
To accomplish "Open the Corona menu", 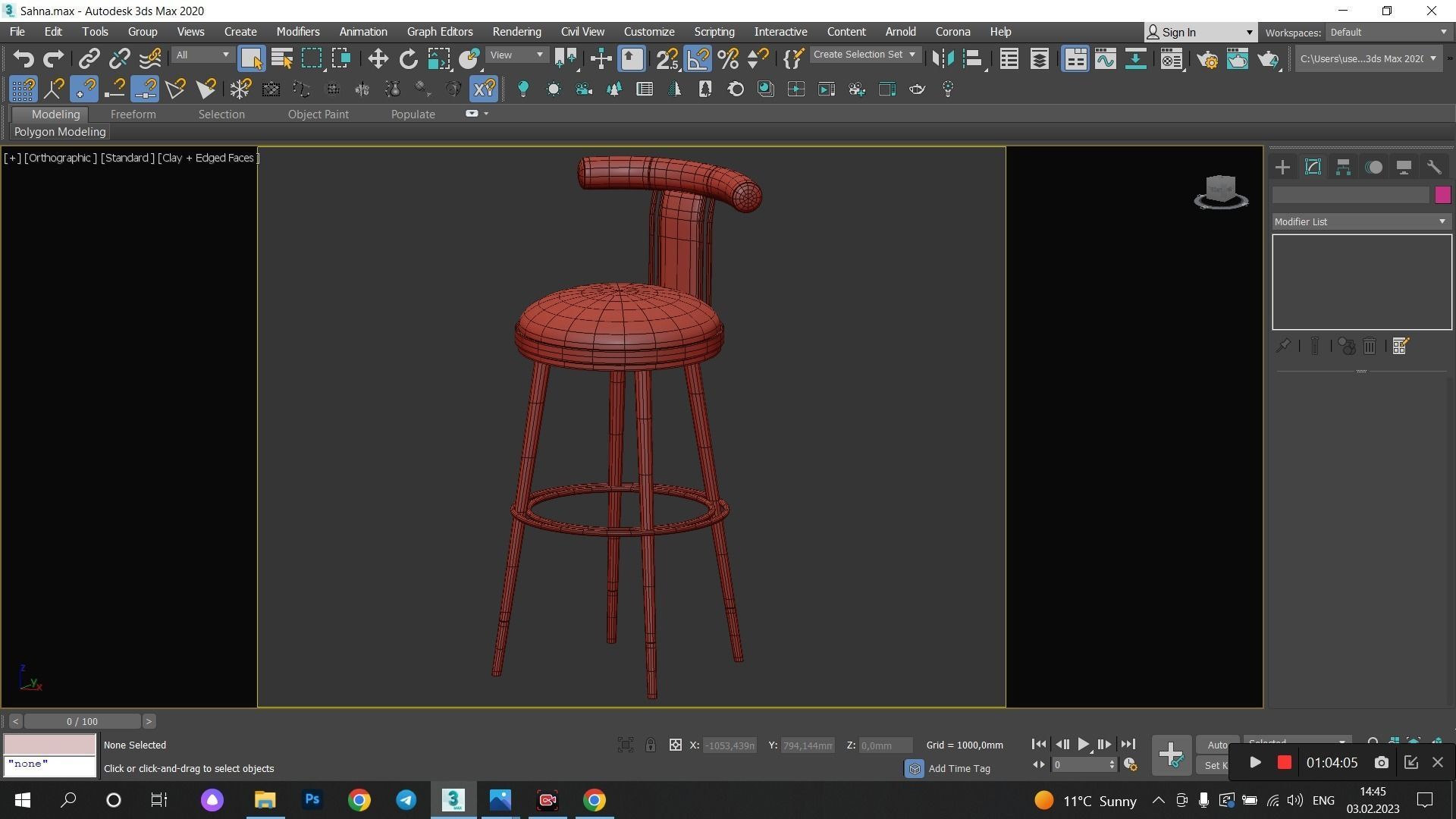I will tap(952, 32).
